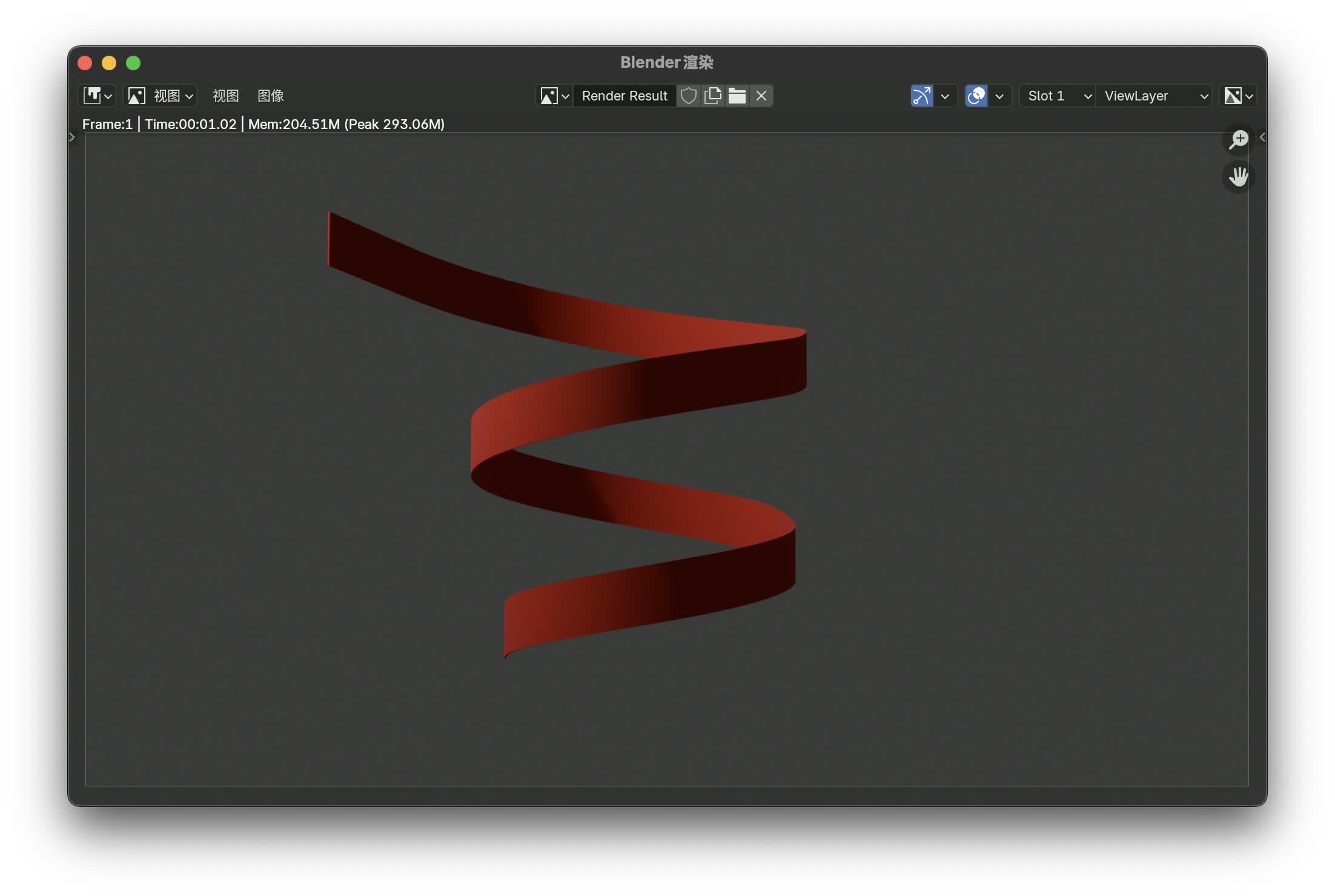Screen dimensions: 1335x896
Task: Click the Render Result name field
Action: [x=624, y=96]
